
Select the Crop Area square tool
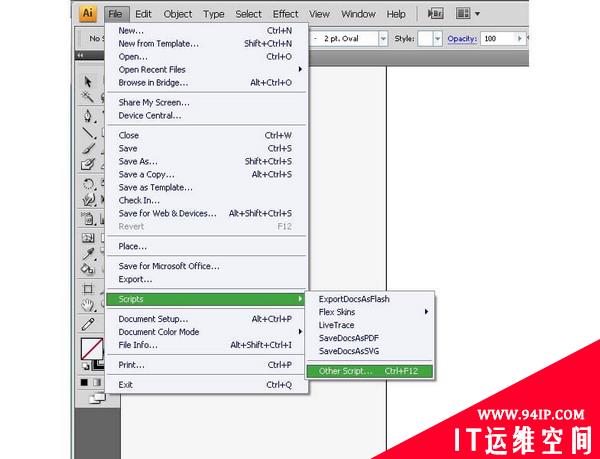[x=88, y=289]
